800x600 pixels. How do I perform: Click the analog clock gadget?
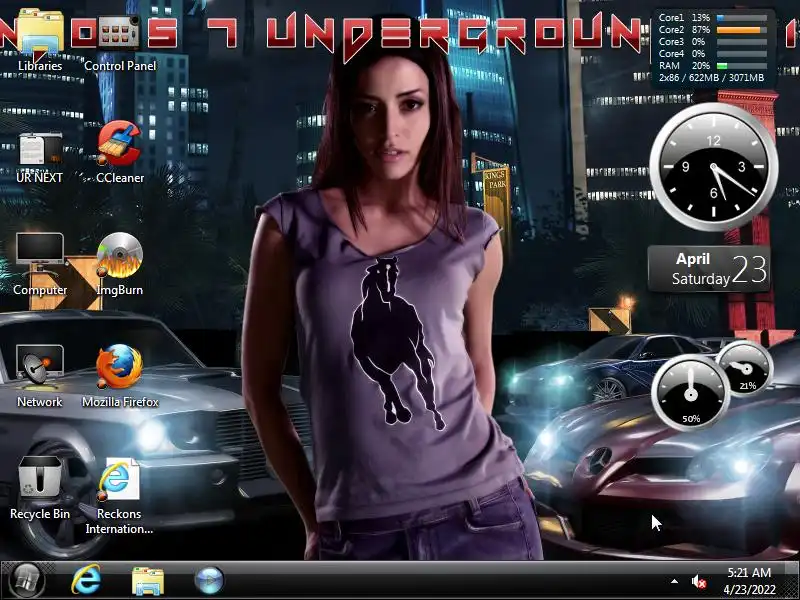click(x=713, y=167)
